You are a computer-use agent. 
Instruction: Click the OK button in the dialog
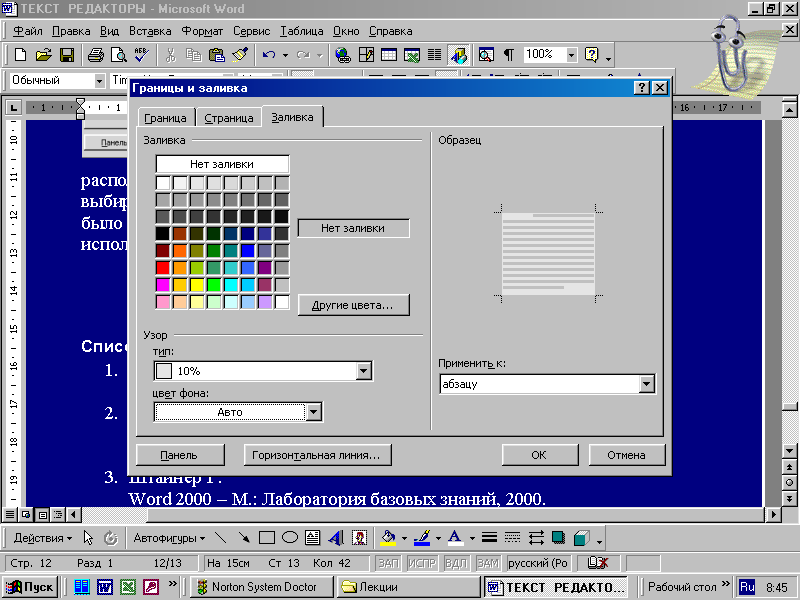[540, 455]
